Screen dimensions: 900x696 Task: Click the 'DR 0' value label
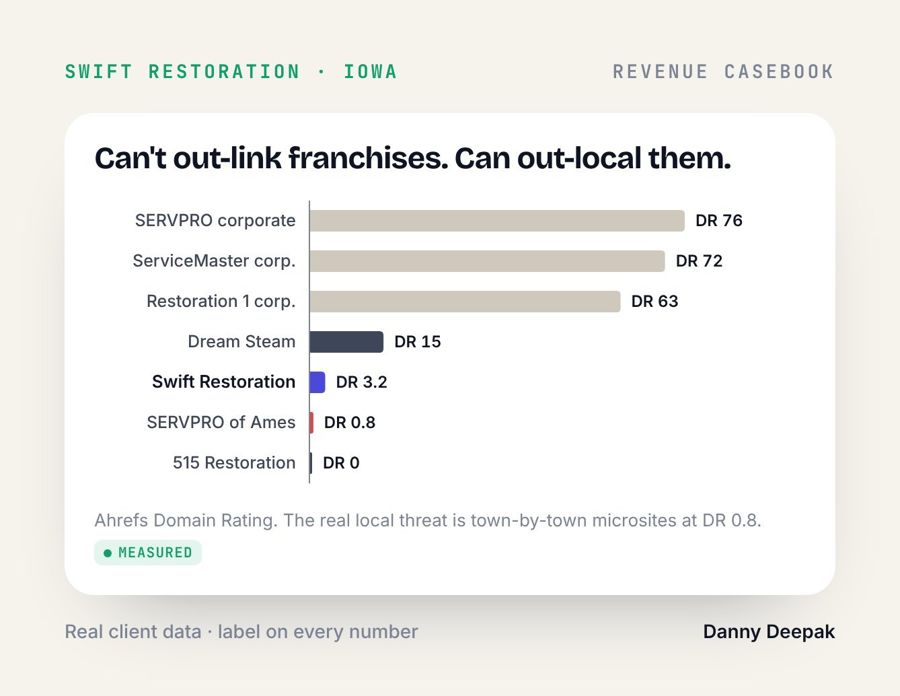click(x=341, y=462)
